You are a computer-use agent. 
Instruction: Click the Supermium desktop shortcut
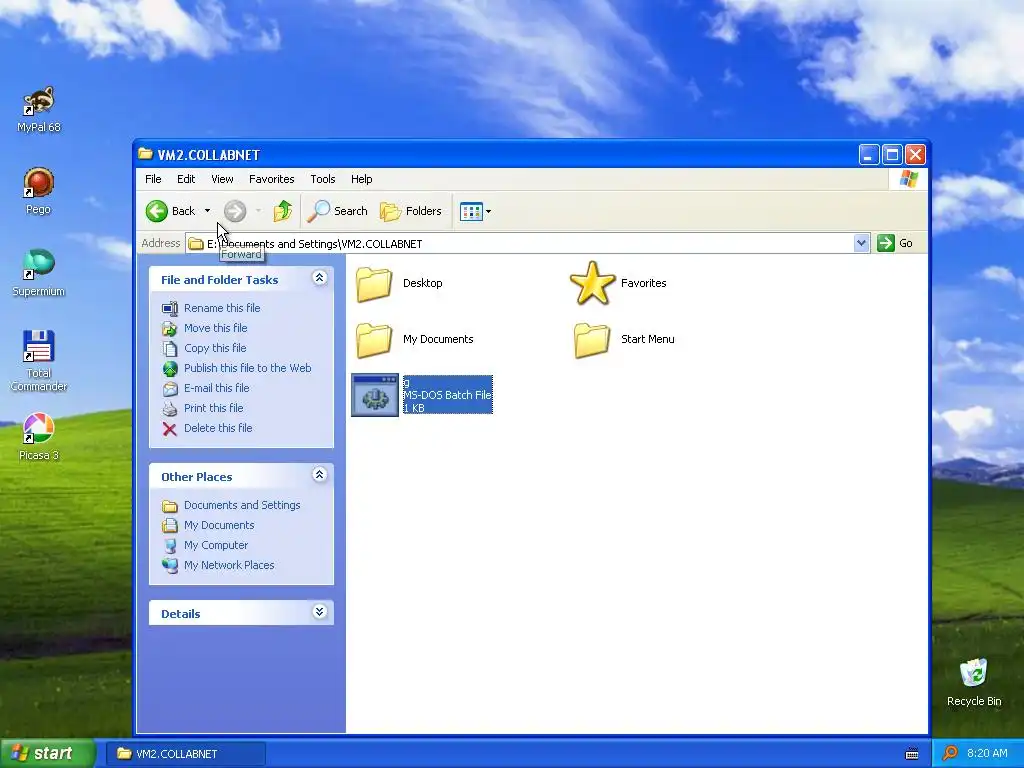[39, 274]
